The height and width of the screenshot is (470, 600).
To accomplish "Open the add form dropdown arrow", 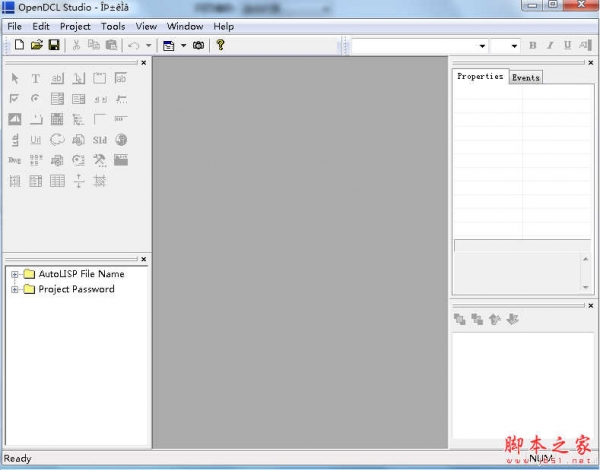I will point(183,46).
